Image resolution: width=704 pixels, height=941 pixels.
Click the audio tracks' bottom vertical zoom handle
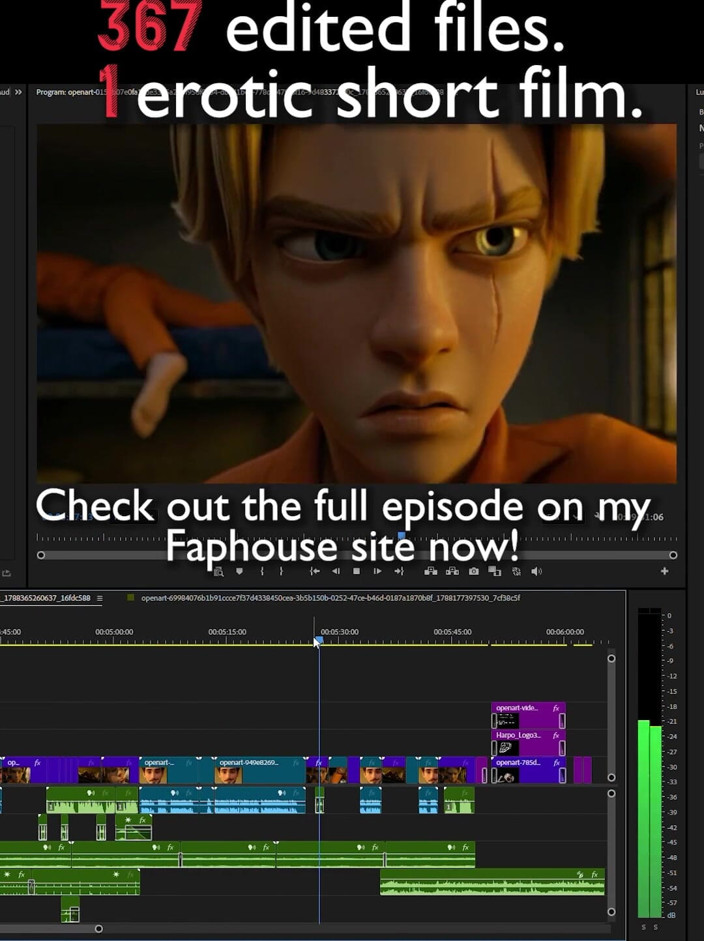click(x=612, y=912)
